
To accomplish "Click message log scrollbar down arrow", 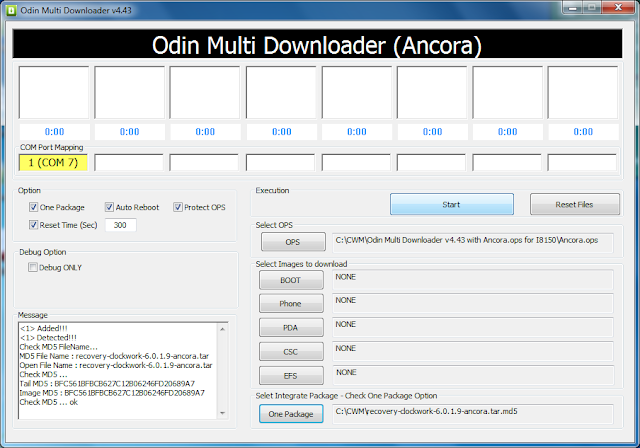I will (222, 413).
